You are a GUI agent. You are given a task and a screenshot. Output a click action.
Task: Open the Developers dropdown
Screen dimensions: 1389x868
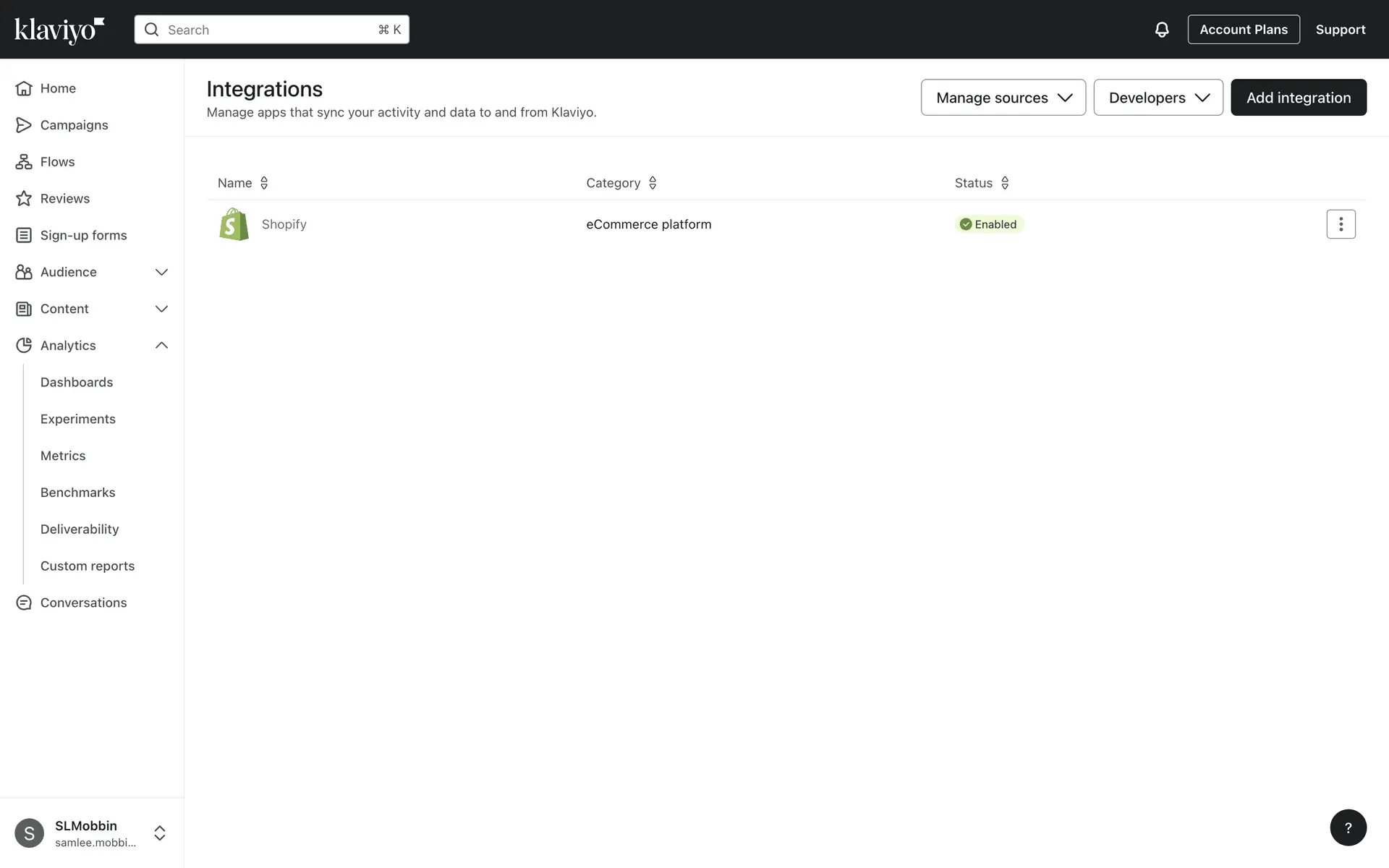click(x=1157, y=98)
